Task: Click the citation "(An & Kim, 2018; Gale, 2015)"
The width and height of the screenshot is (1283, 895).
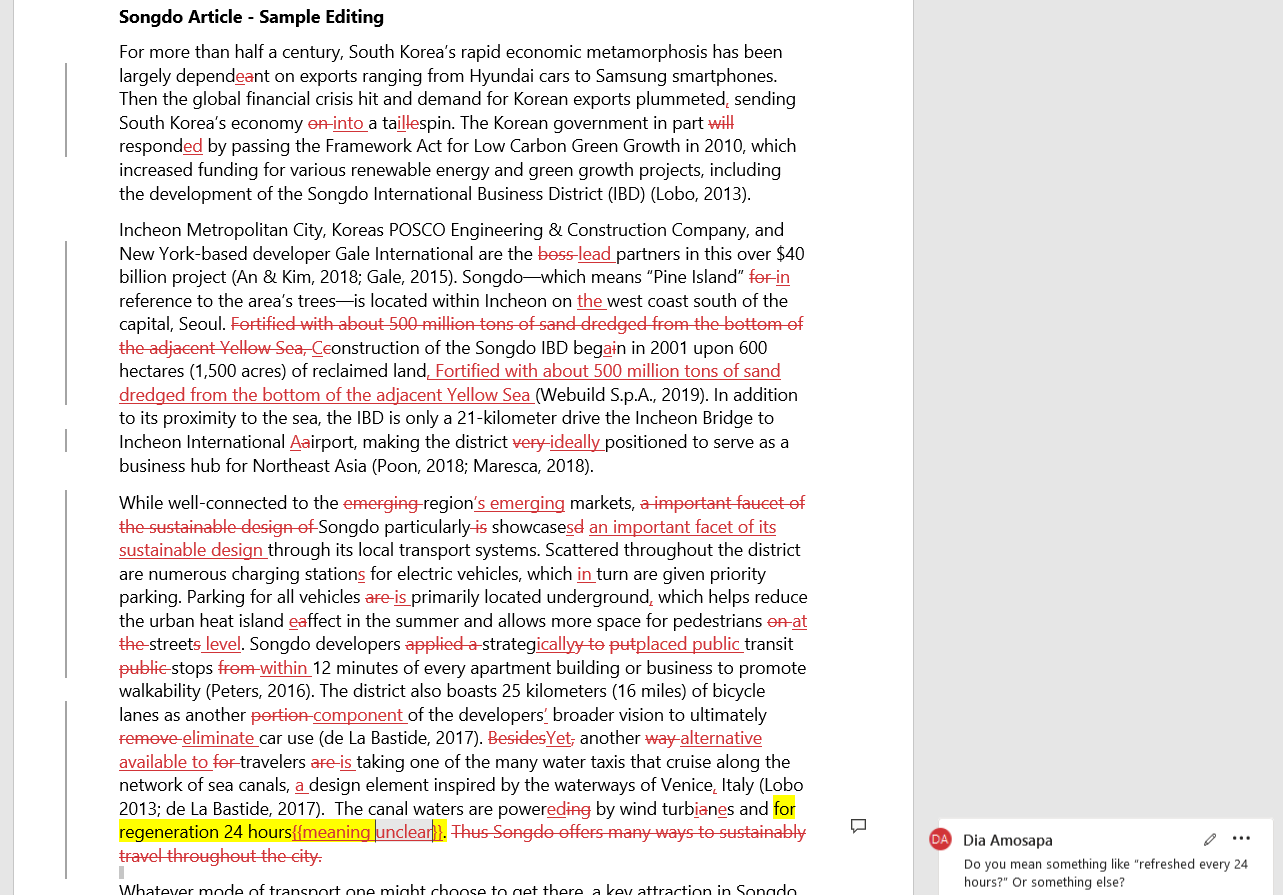Action: 341,277
